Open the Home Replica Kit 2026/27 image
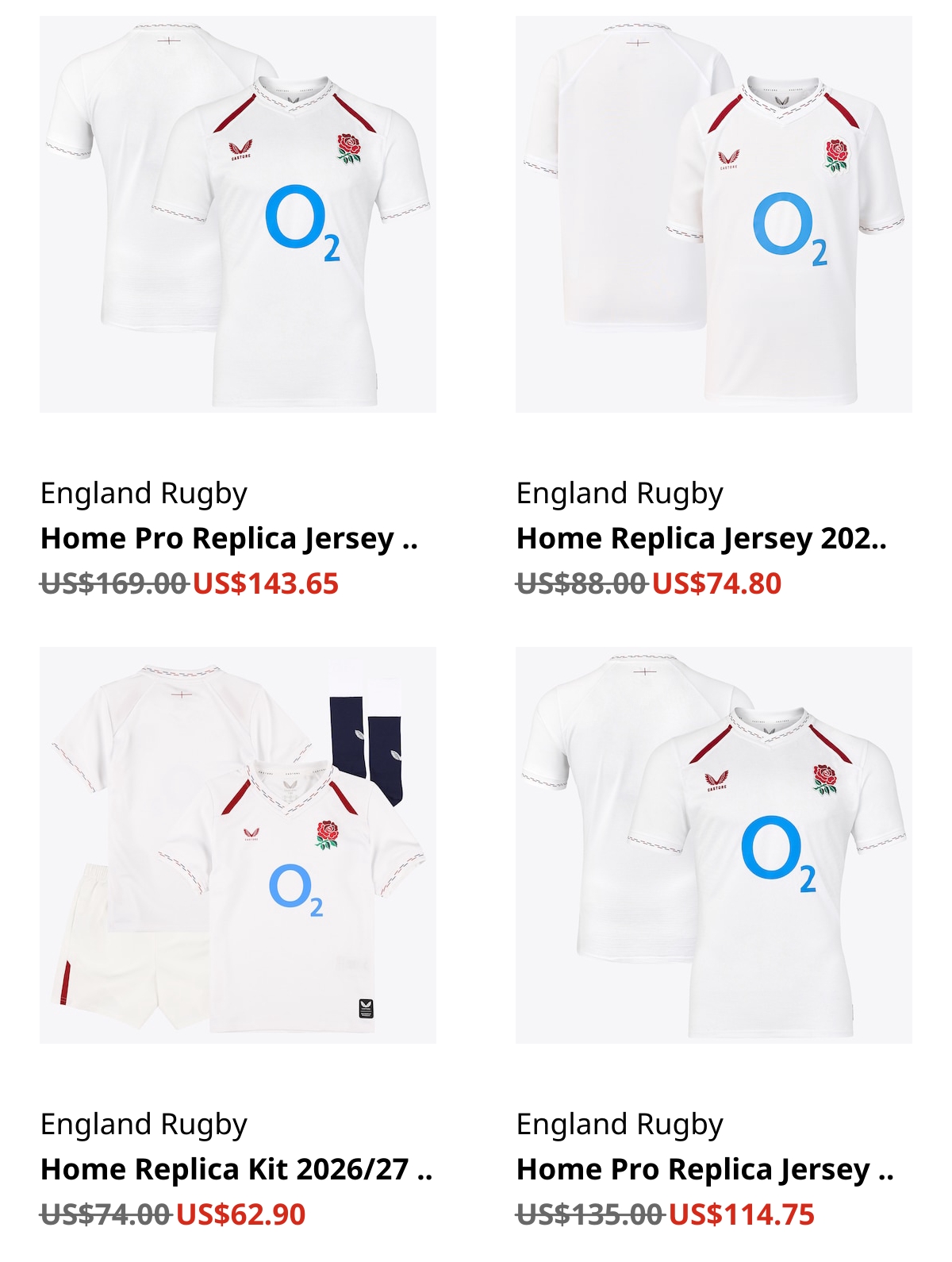Screen dimensions: 952x1262 point(238,845)
